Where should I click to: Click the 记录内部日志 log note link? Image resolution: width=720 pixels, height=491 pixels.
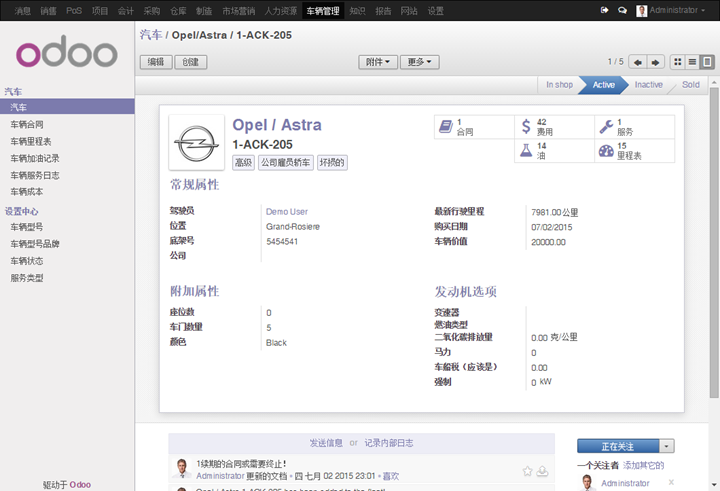pos(388,443)
